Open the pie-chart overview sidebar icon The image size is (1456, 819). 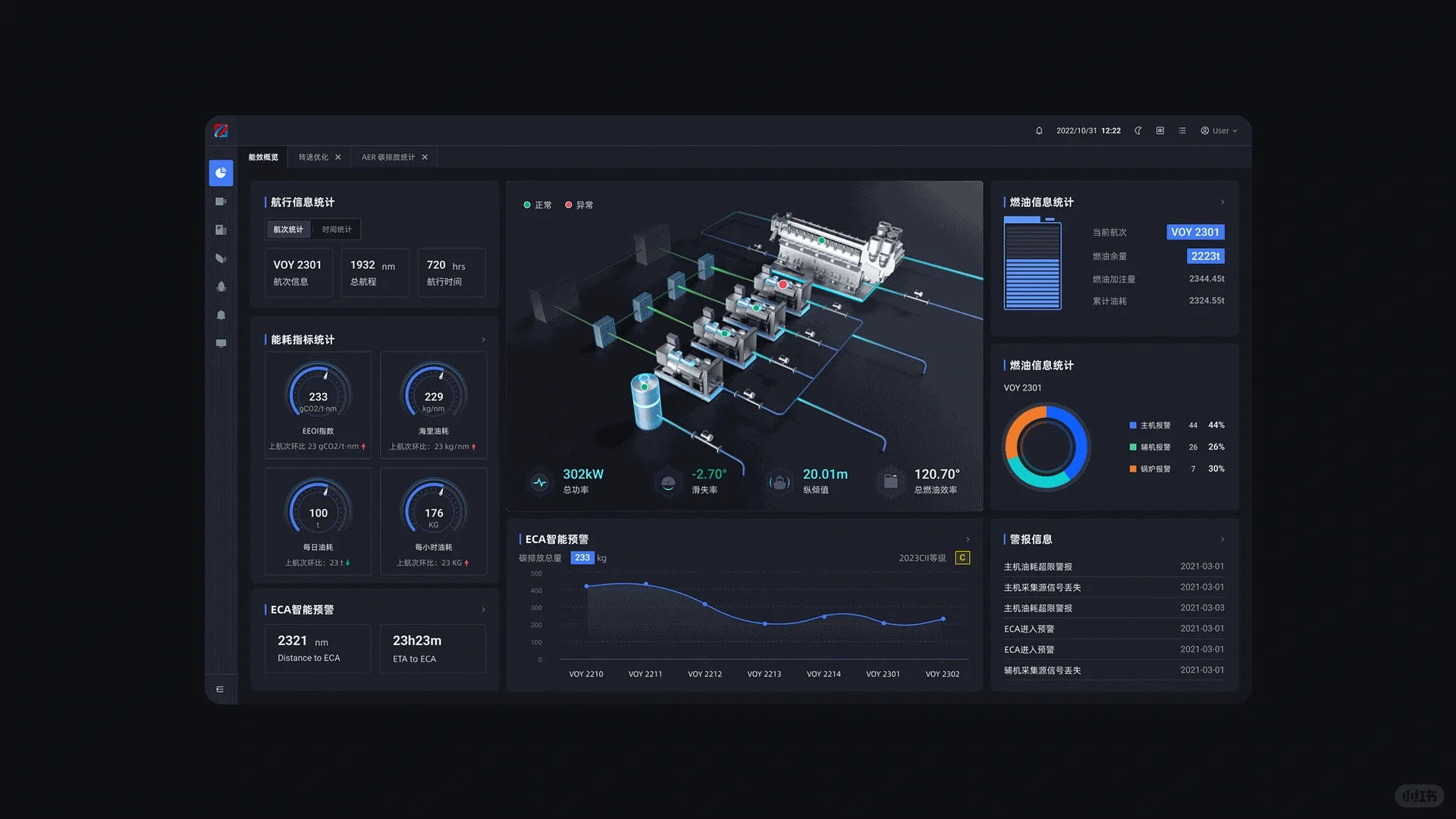(x=221, y=173)
